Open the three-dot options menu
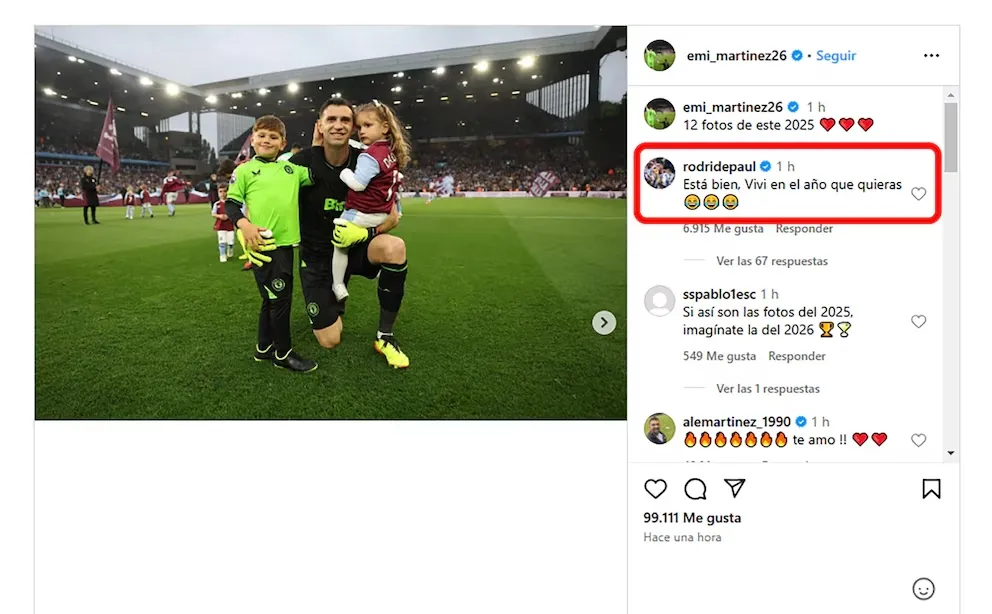Image resolution: width=992 pixels, height=614 pixels. point(931,56)
